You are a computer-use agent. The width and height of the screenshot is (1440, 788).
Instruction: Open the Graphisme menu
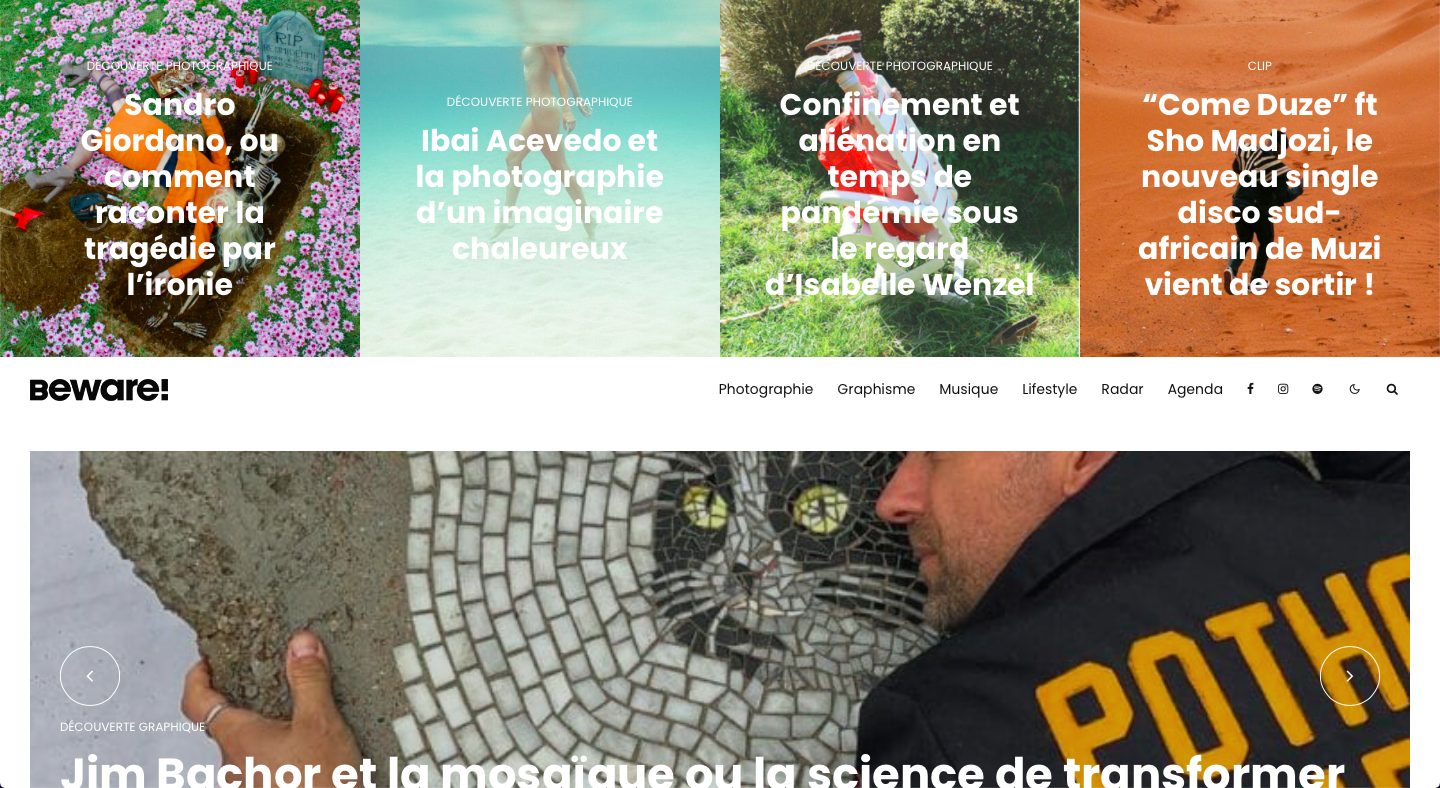pyautogui.click(x=876, y=389)
